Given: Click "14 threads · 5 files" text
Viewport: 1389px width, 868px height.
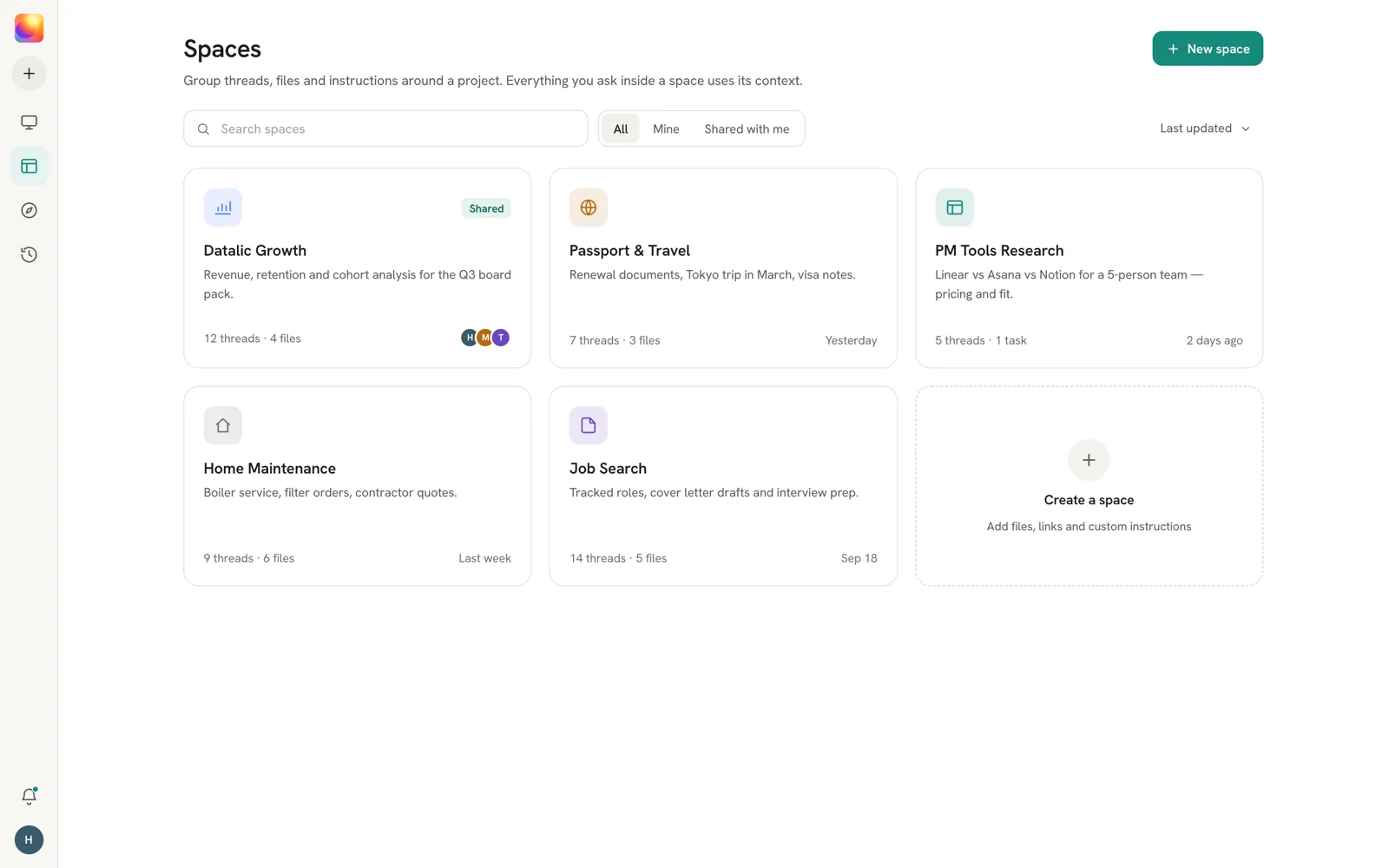Looking at the screenshot, I should pyautogui.click(x=618, y=558).
